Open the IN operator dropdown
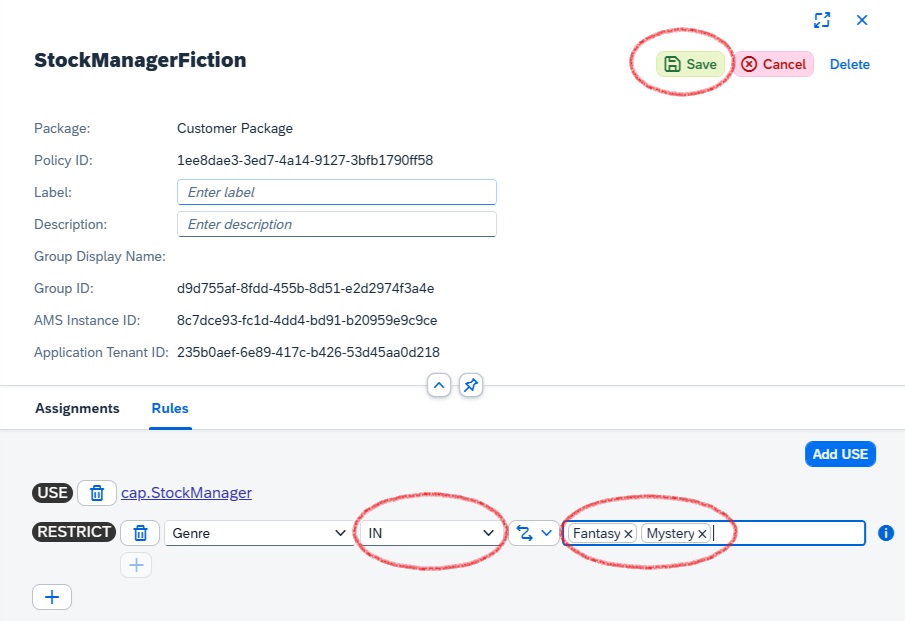The height and width of the screenshot is (621, 905). [430, 532]
